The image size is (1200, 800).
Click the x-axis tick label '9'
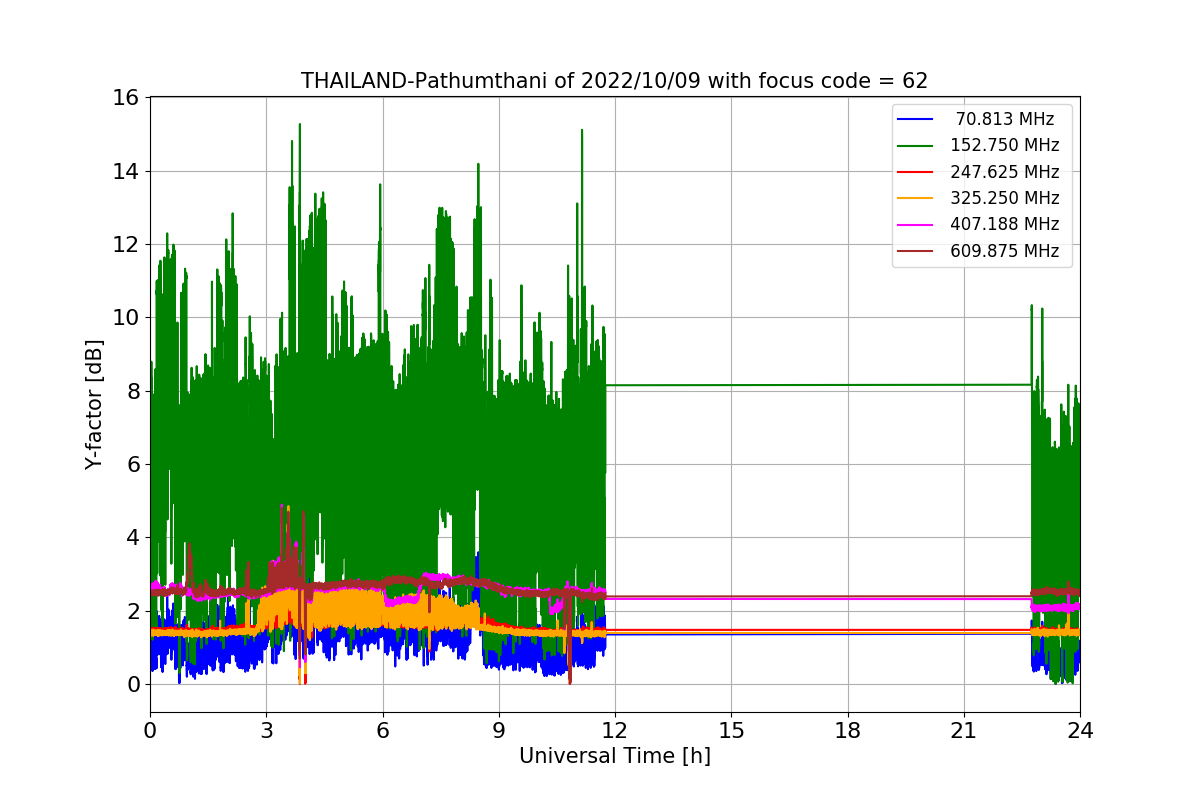[499, 730]
